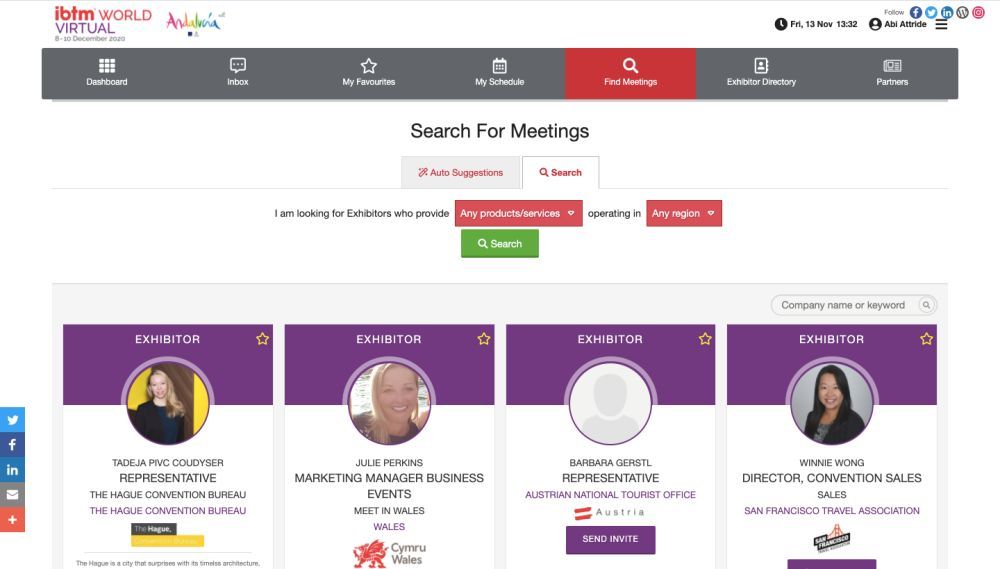Click the name JULIE PERKINS
The width and height of the screenshot is (1000, 569).
[x=389, y=462]
